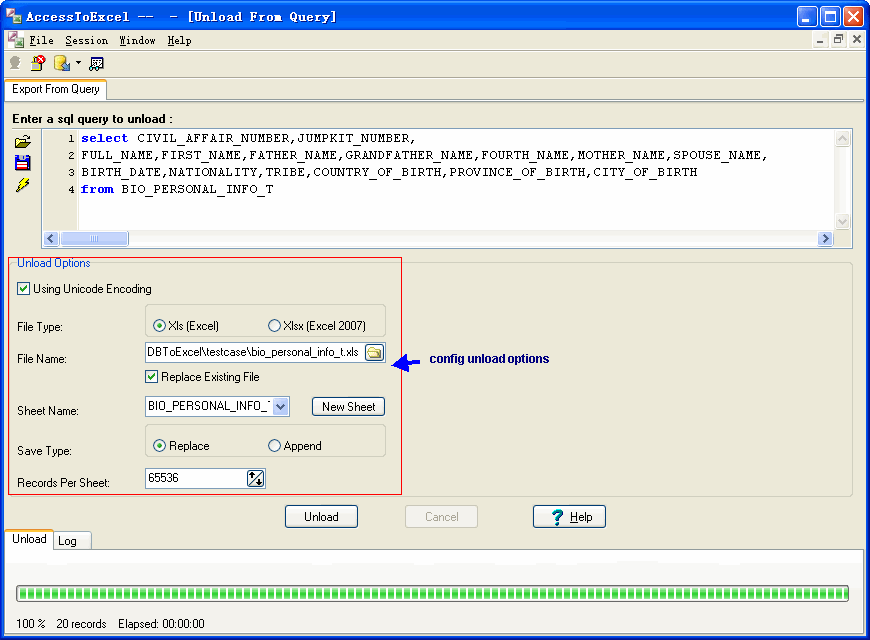Click the New Sheet button
Screen dimensions: 870x640
pos(348,407)
